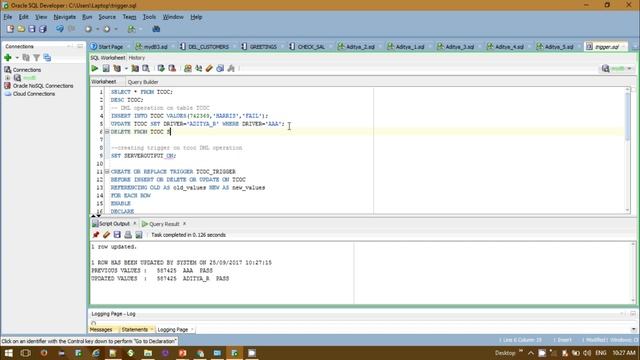Click the Back navigation arrow icon
This screenshot has height=360, width=640.
point(88,29)
